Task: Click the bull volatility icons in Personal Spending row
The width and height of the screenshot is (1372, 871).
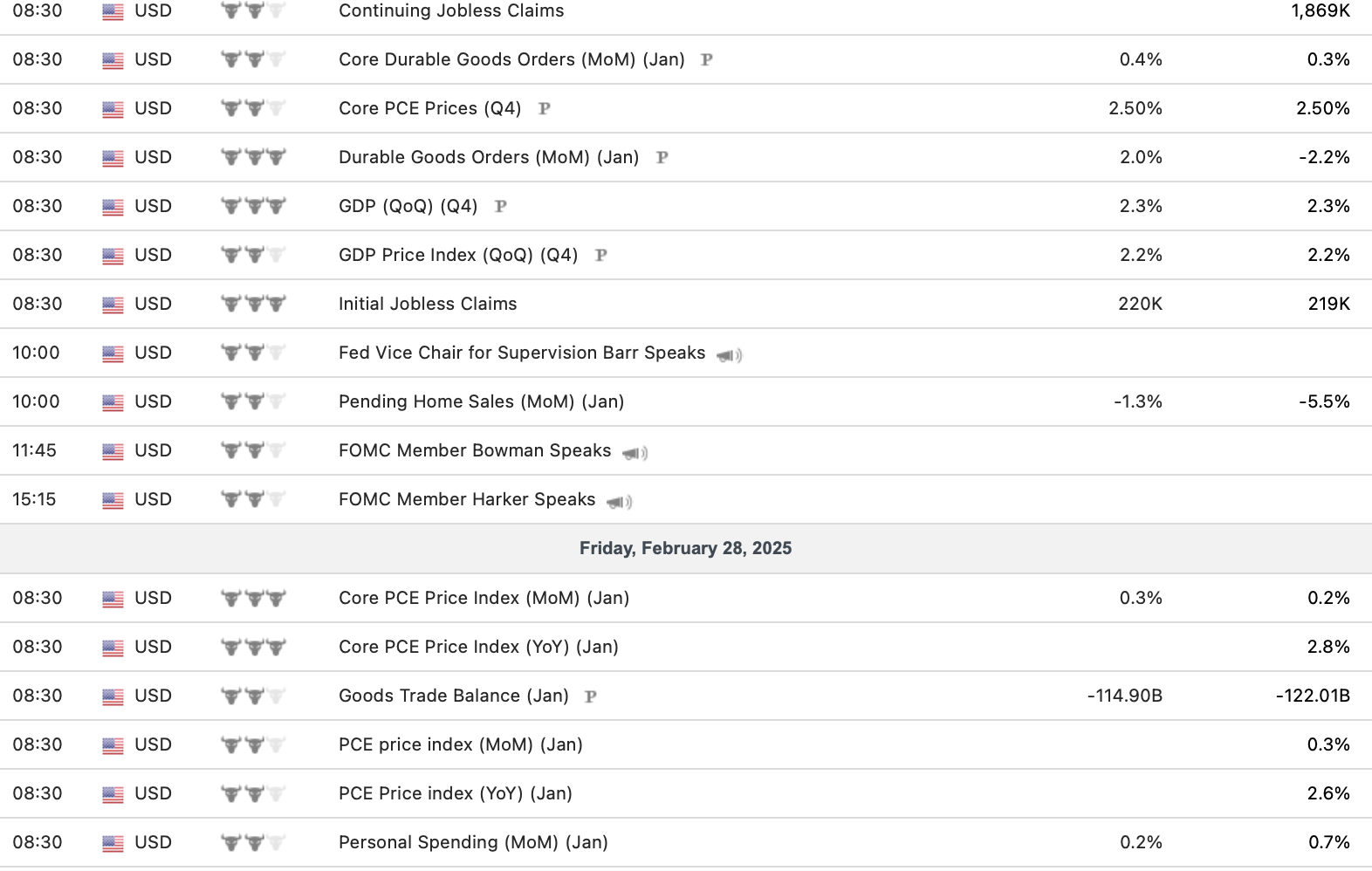Action: click(x=253, y=843)
